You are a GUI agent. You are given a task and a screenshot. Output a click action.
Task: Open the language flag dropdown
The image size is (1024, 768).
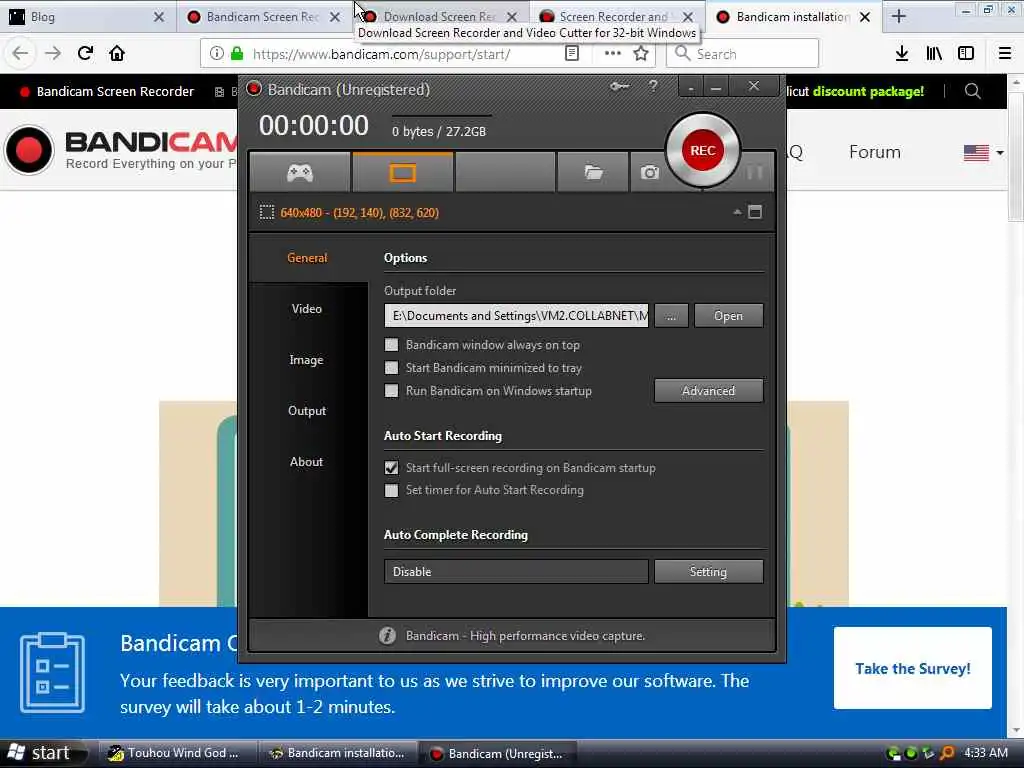coord(984,153)
